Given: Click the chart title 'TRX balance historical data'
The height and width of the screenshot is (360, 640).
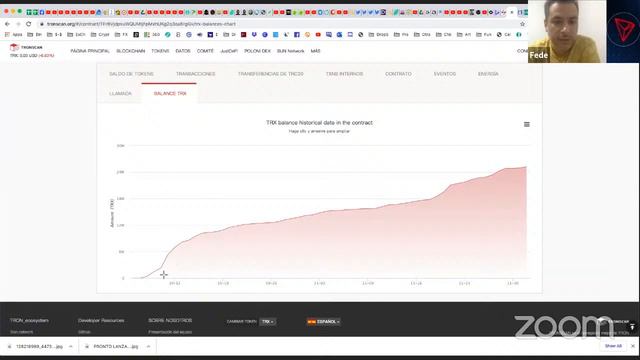Looking at the screenshot, I should coord(319,122).
